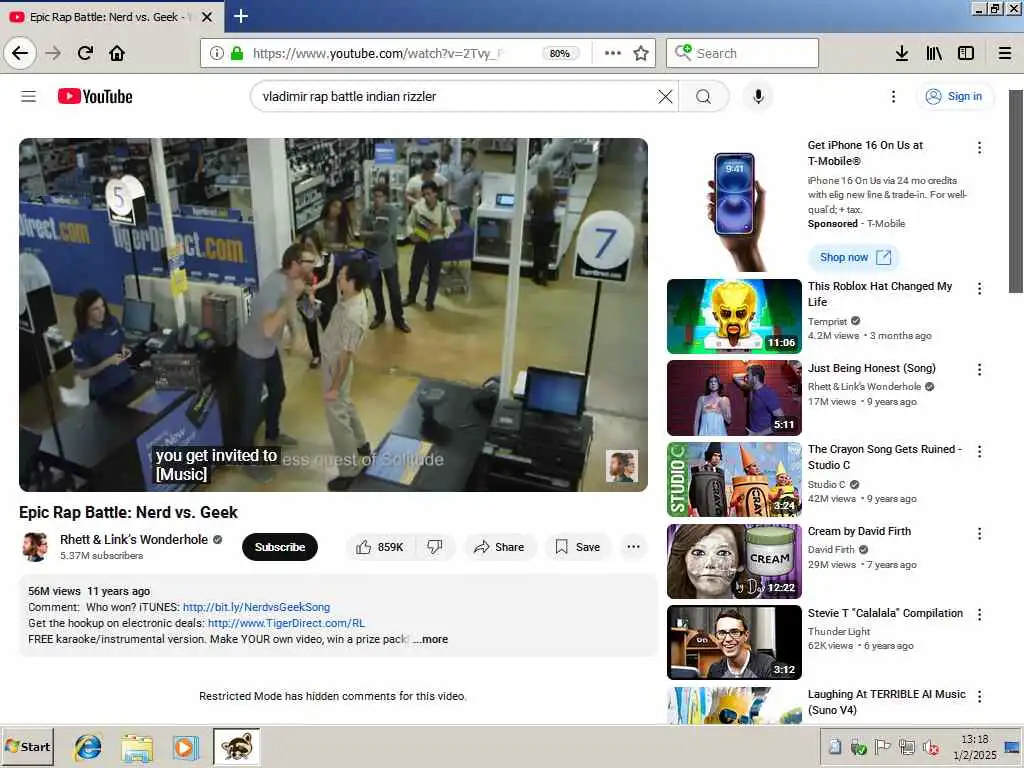Image resolution: width=1024 pixels, height=768 pixels.
Task: Search with voice microphone icon
Action: pos(758,97)
